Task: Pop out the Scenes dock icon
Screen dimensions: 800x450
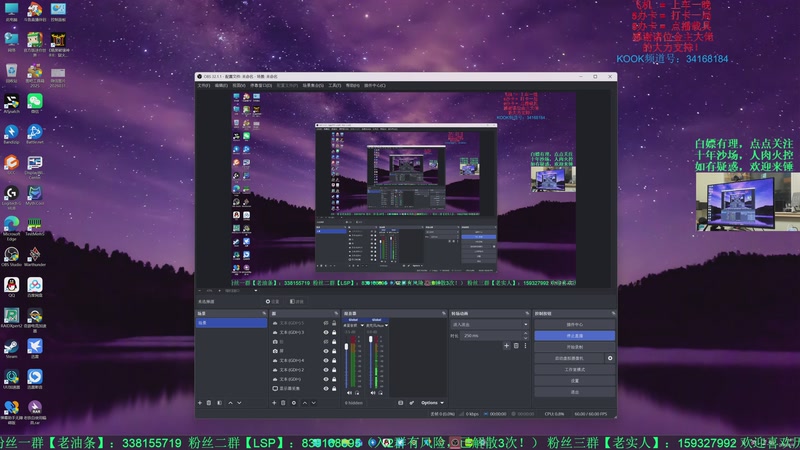Action: tap(264, 313)
